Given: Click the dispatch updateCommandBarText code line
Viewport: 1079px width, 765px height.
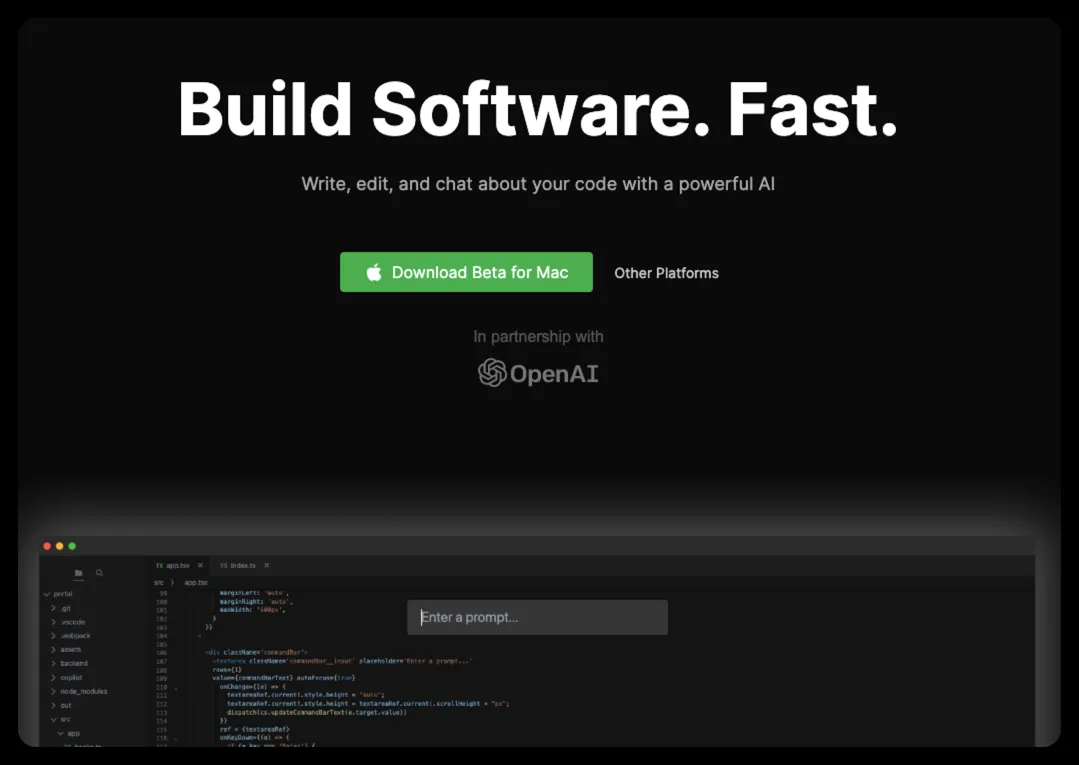Looking at the screenshot, I should pos(317,712).
